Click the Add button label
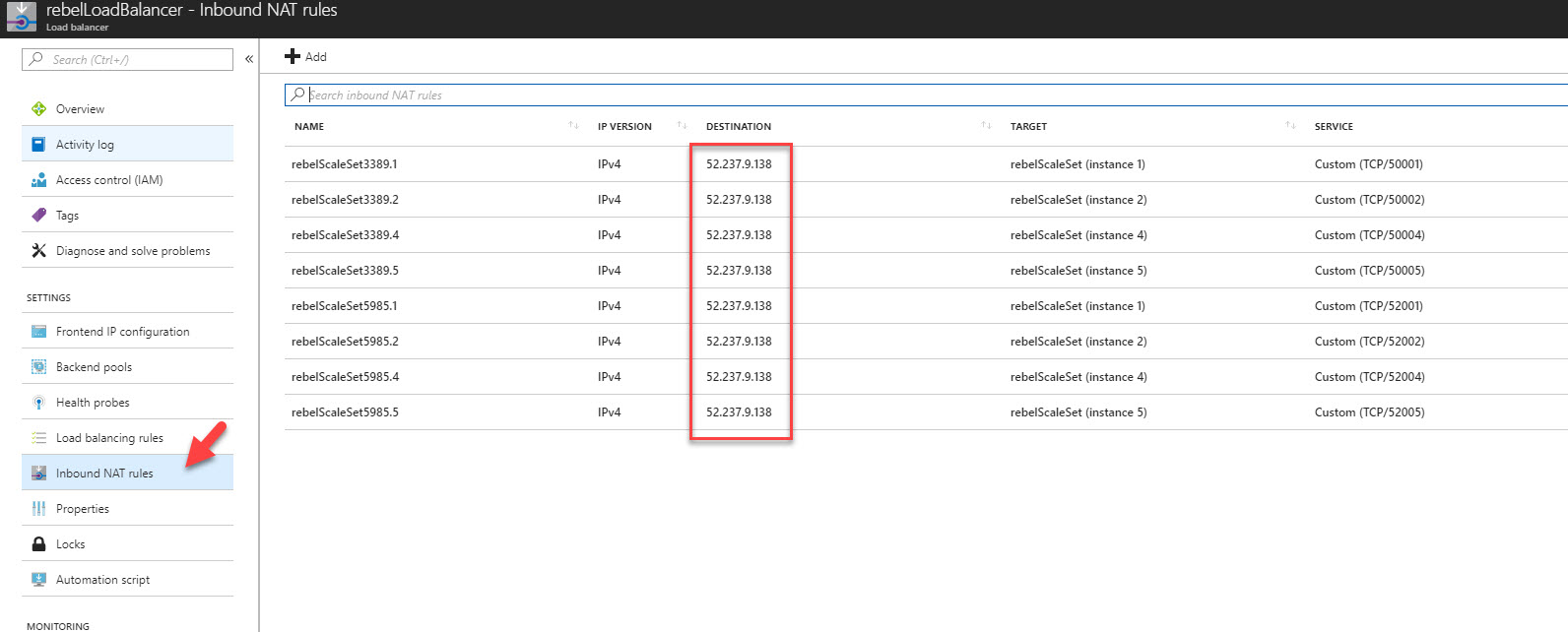The width and height of the screenshot is (1568, 632). point(315,57)
